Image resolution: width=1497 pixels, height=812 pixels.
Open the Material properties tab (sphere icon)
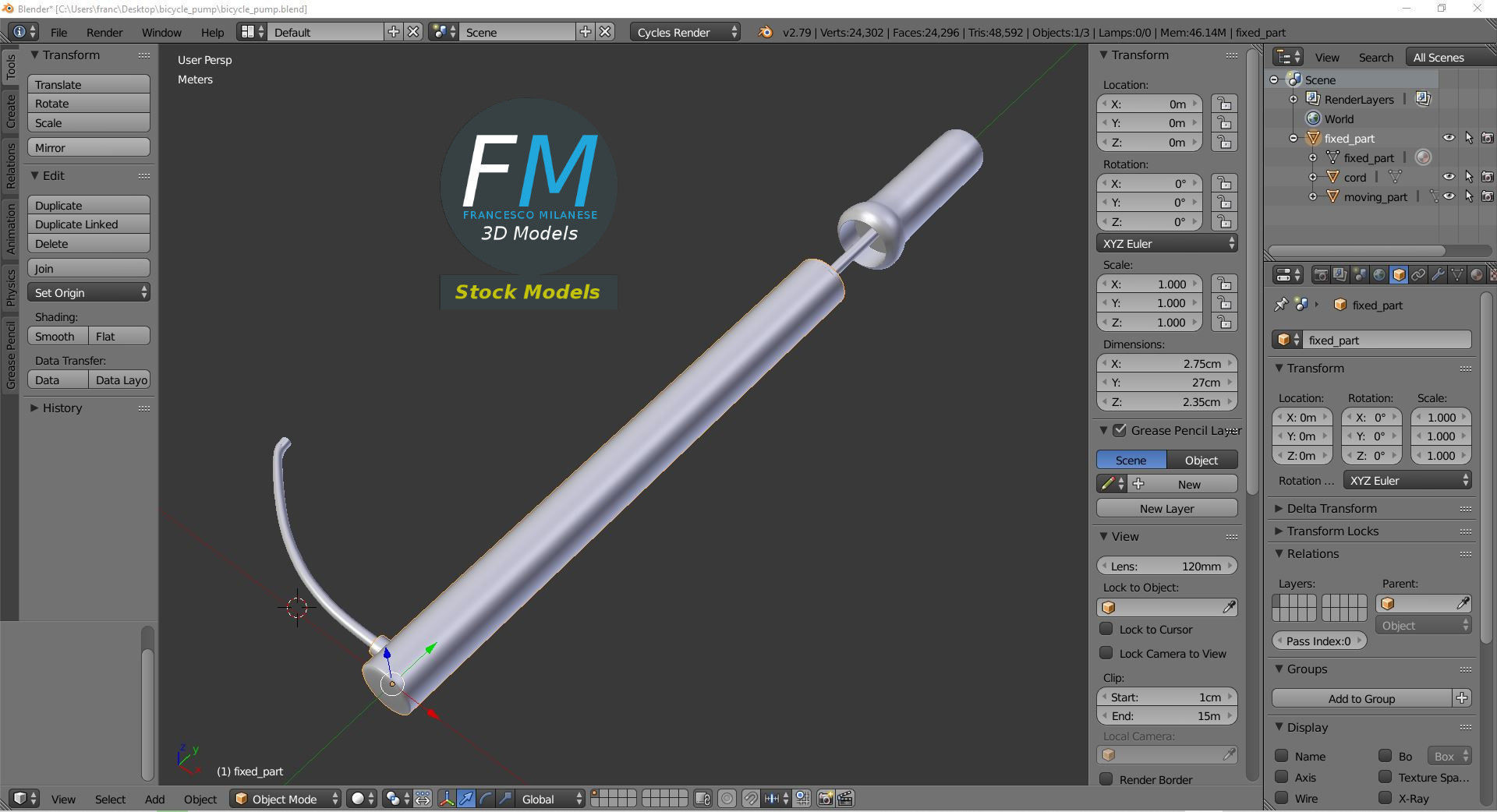pos(1477,274)
